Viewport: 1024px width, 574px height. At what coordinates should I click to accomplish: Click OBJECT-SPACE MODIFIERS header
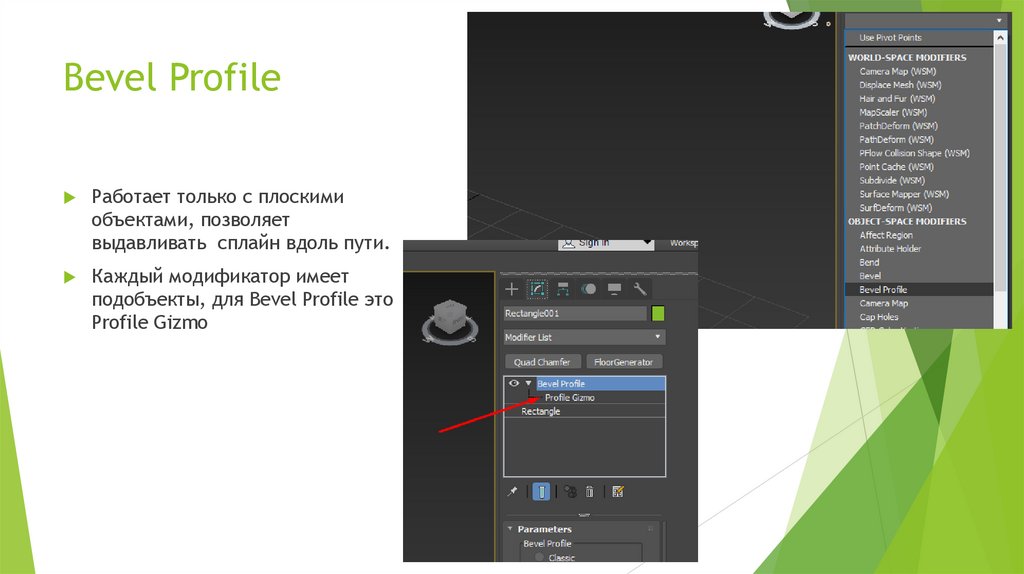pyautogui.click(x=907, y=221)
